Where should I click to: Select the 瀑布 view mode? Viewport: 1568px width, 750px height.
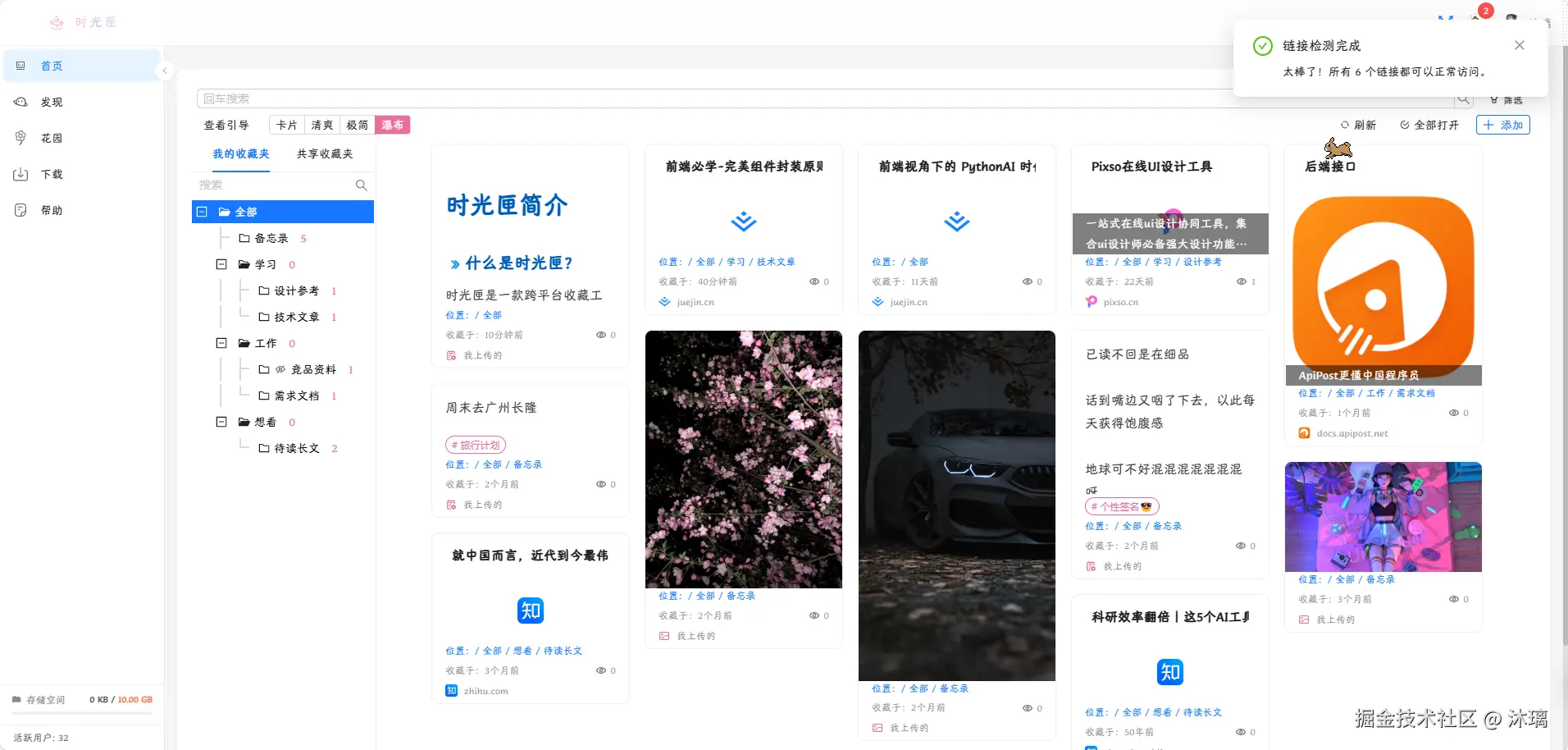[393, 125]
